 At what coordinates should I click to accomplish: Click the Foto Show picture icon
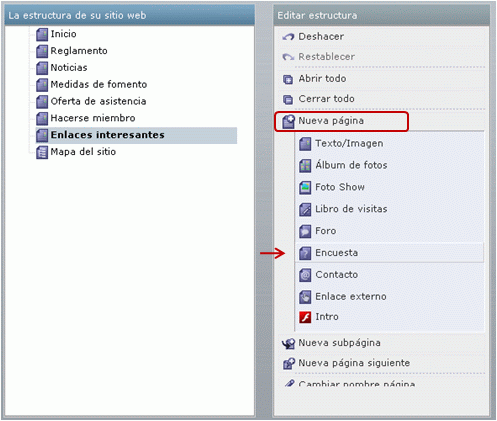[305, 187]
